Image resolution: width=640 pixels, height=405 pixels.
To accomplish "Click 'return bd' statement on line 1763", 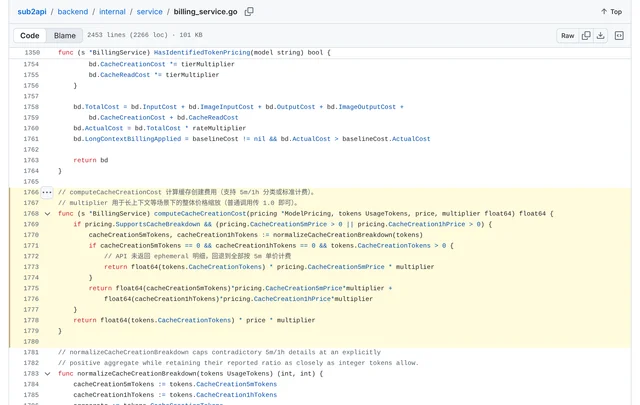I will tap(91, 160).
